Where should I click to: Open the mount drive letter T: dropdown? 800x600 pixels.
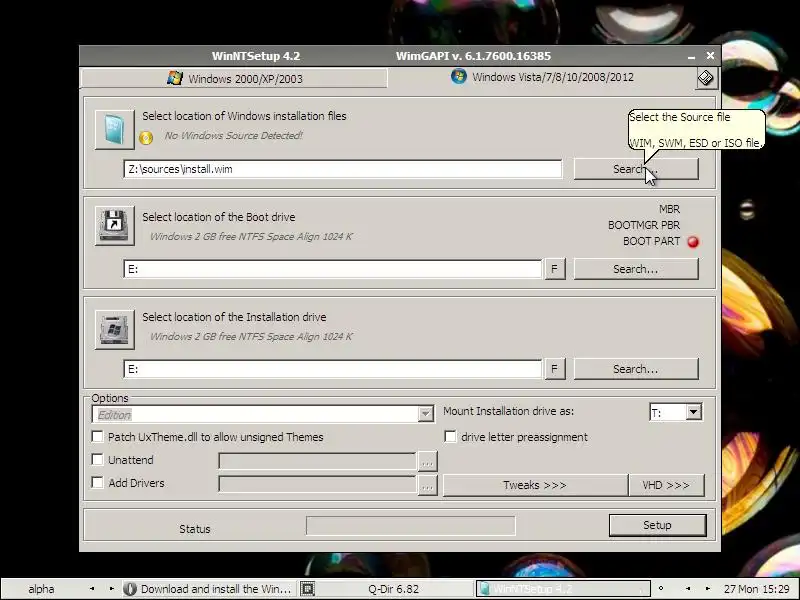pos(693,412)
